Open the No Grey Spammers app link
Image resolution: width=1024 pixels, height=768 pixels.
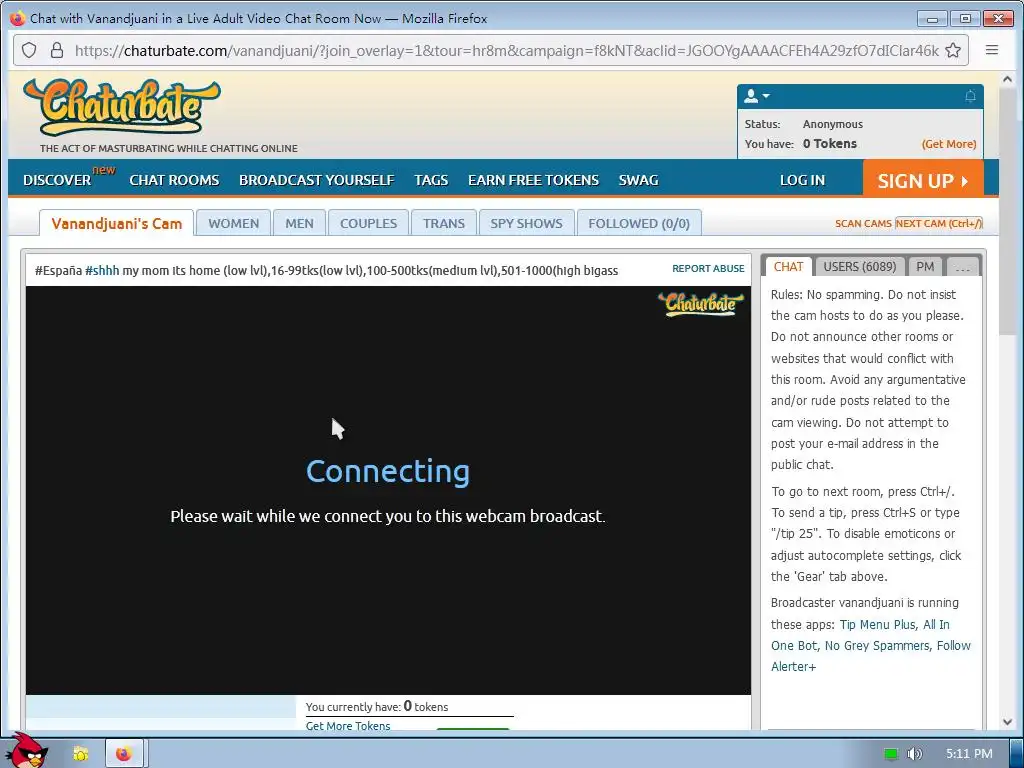point(877,645)
